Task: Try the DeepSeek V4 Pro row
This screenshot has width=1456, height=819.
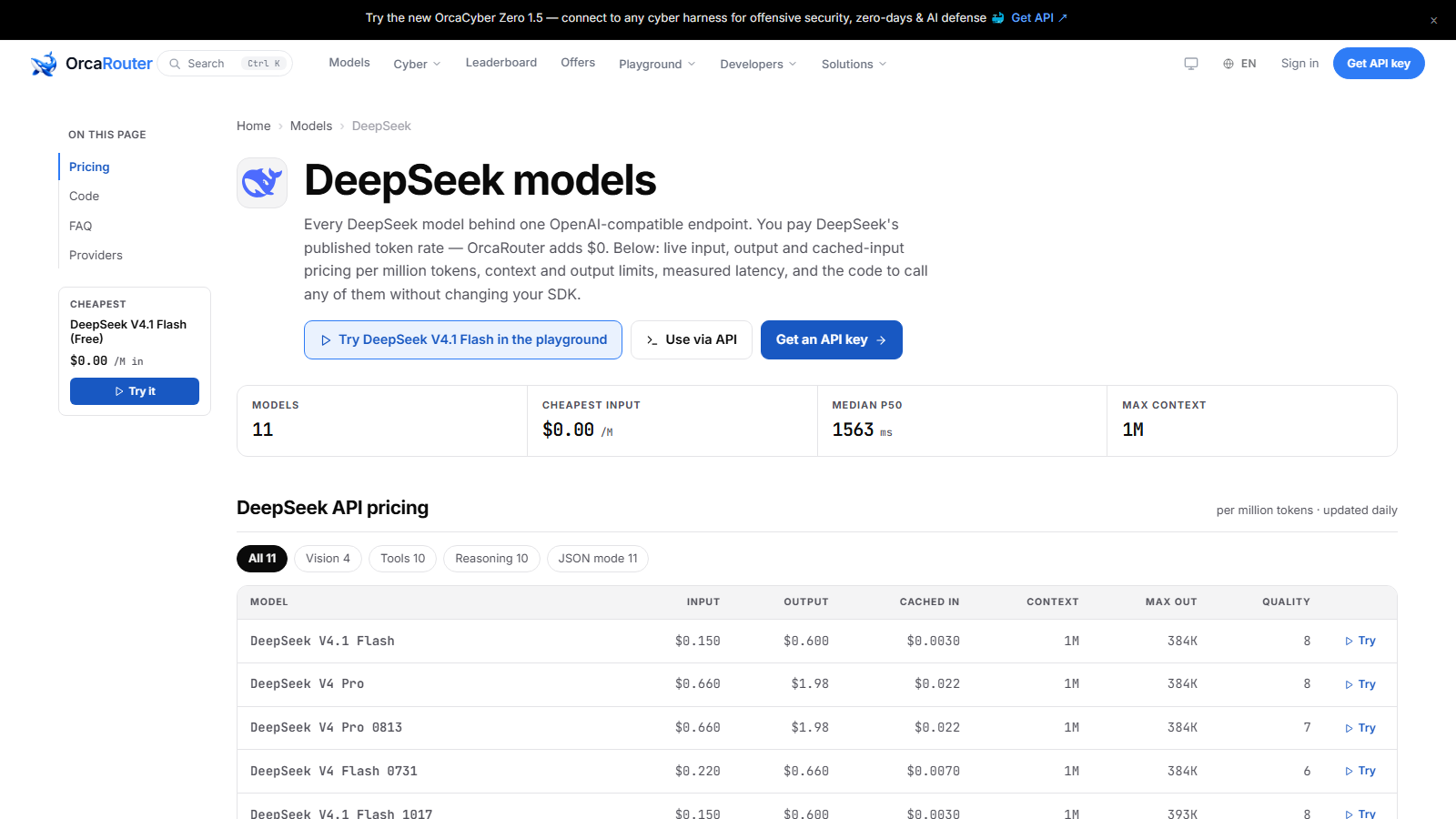Action: click(x=1360, y=685)
